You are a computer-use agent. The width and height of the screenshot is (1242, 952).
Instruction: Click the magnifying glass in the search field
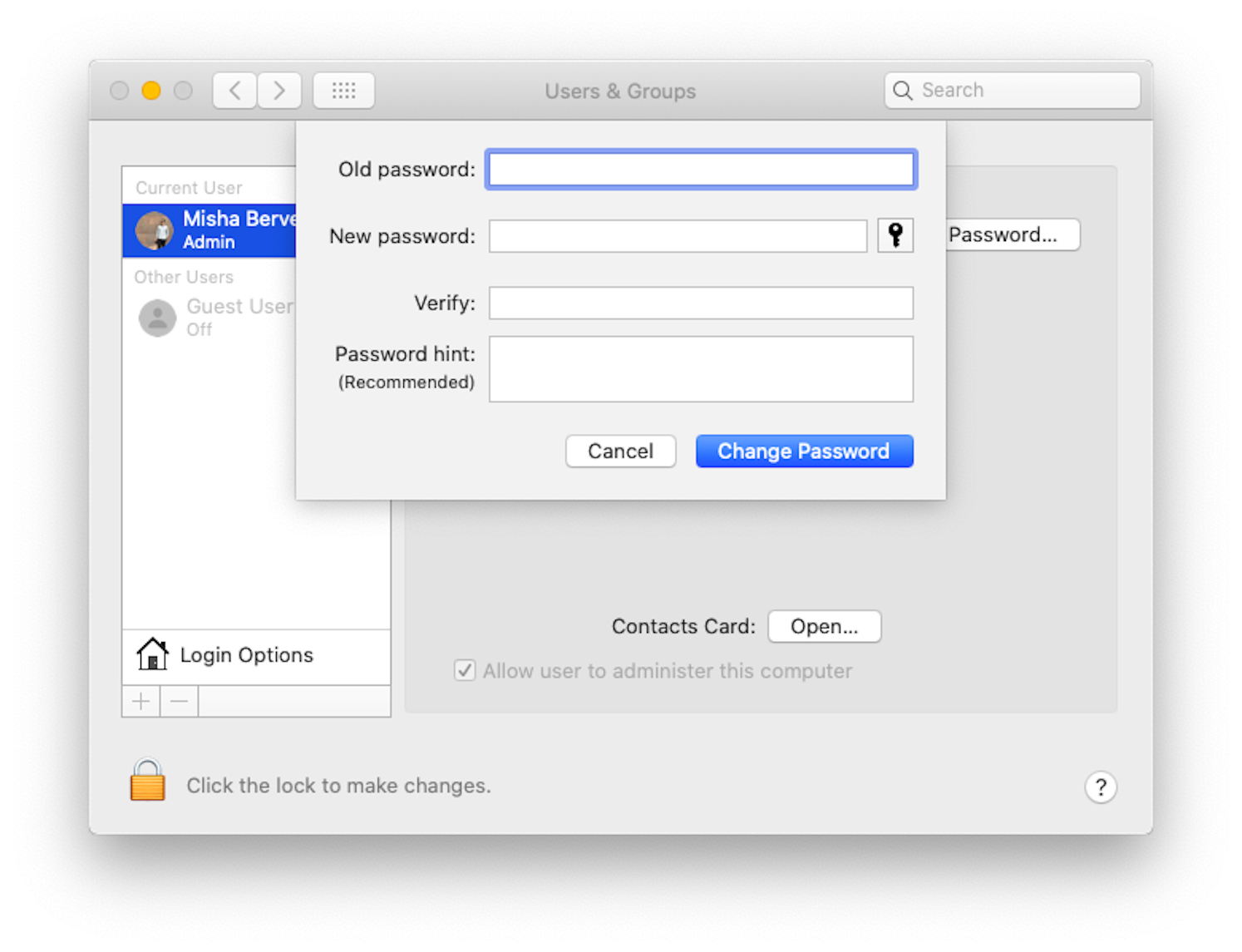click(903, 90)
